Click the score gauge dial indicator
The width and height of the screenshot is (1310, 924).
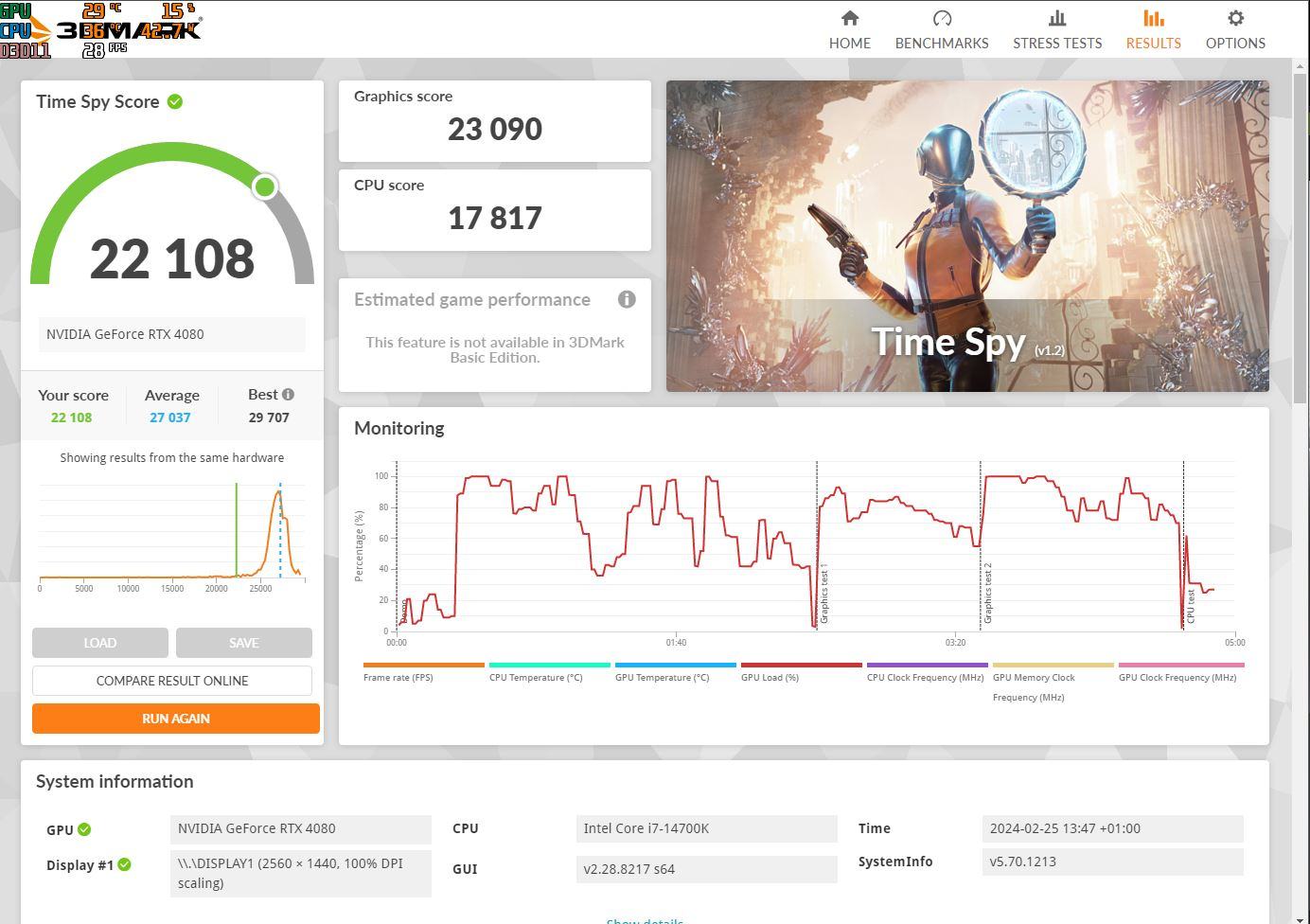tap(265, 187)
